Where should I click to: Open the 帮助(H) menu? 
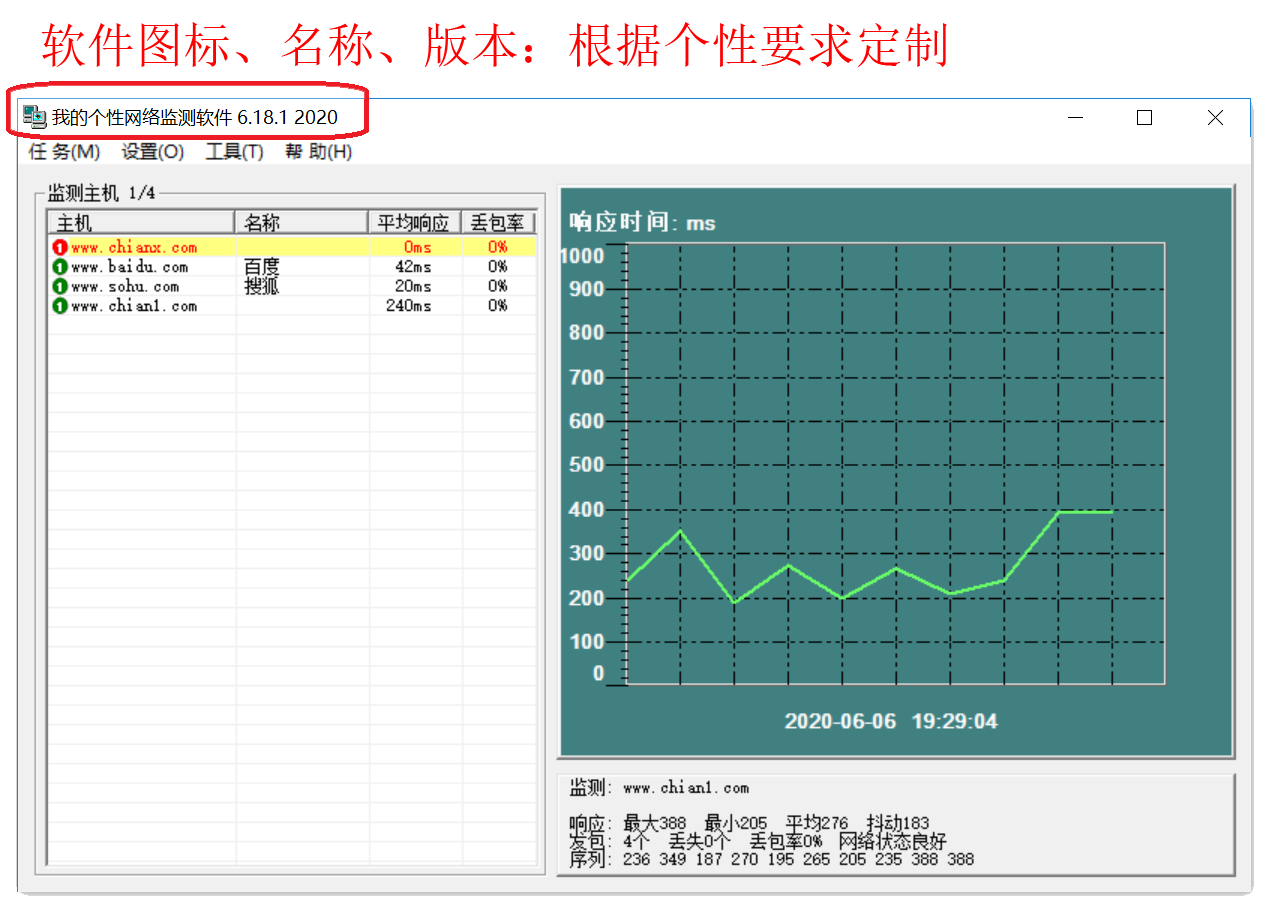[x=318, y=152]
